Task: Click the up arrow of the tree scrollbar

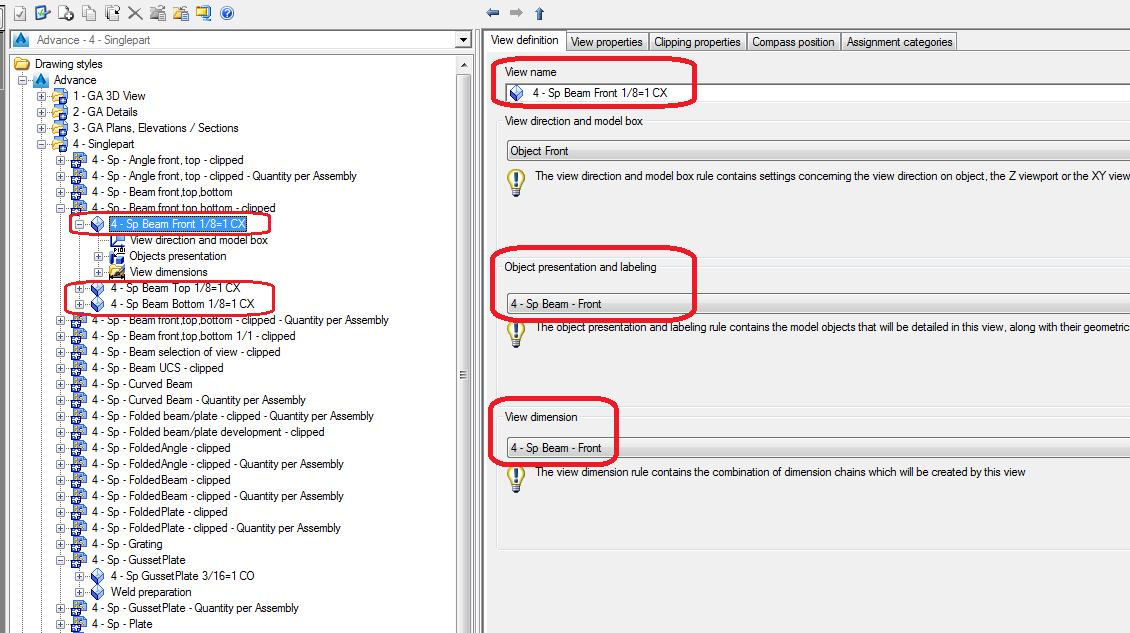Action: (463, 65)
